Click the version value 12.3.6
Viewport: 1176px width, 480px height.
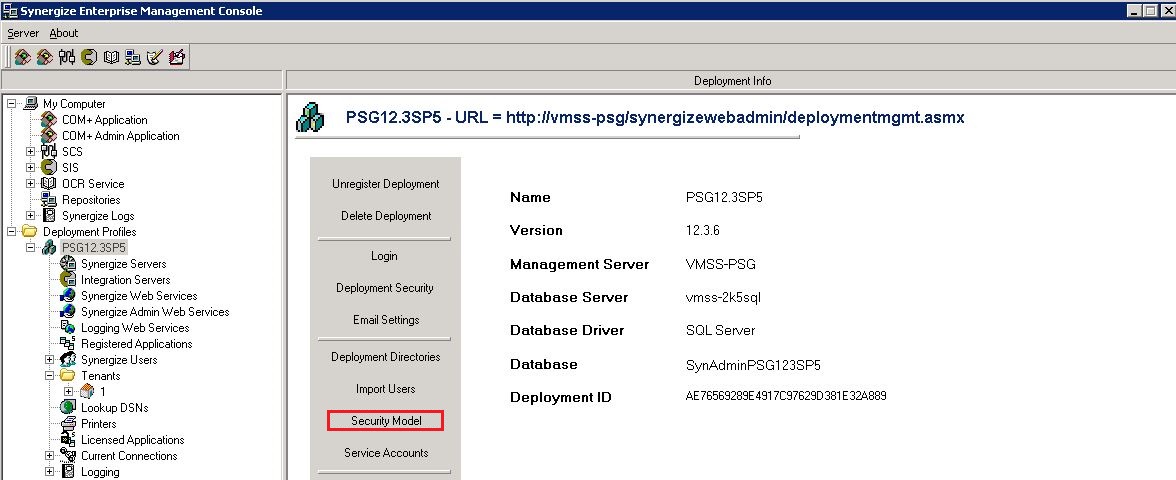coord(702,230)
